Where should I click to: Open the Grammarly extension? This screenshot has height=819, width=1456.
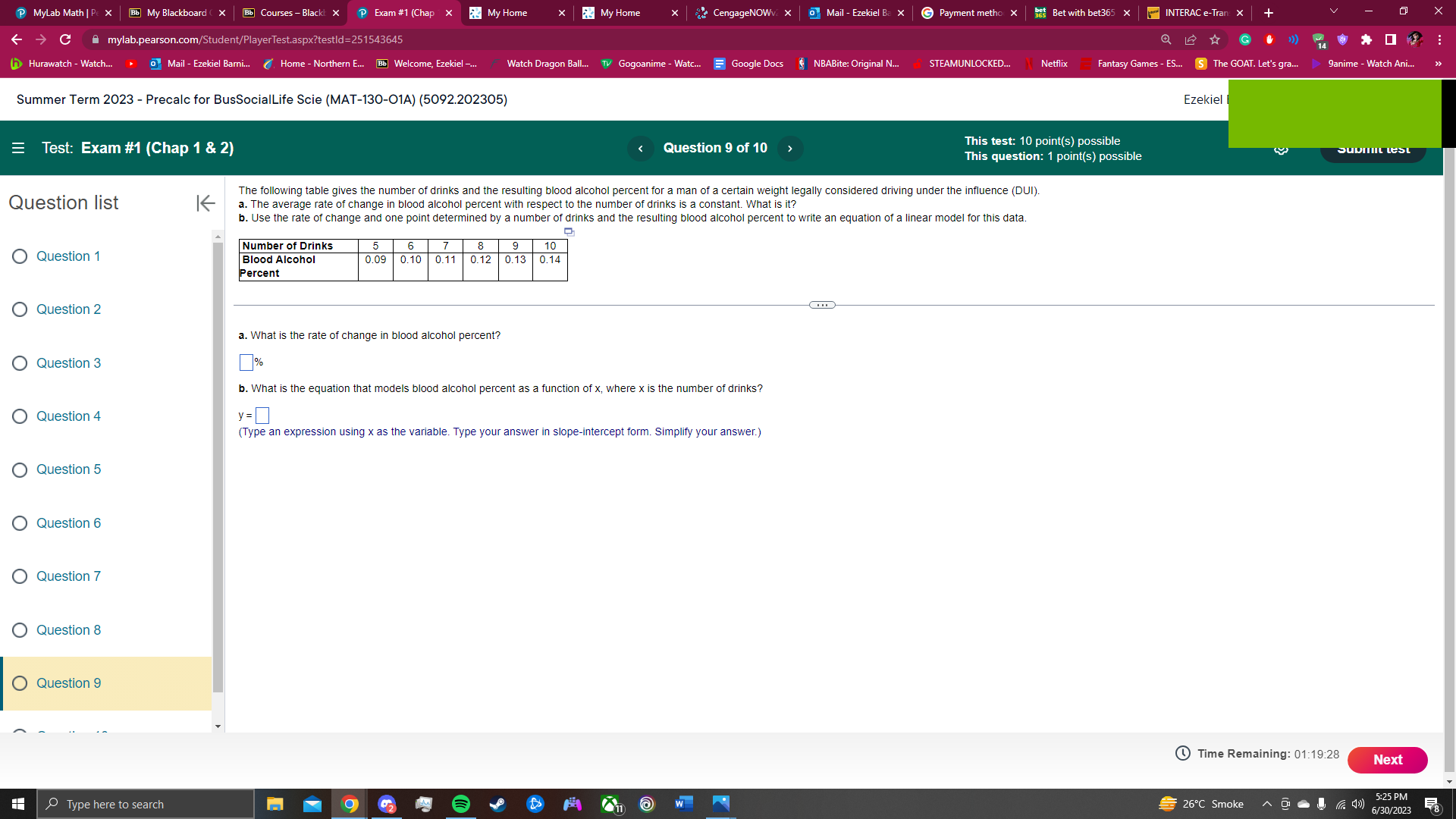(x=1245, y=39)
